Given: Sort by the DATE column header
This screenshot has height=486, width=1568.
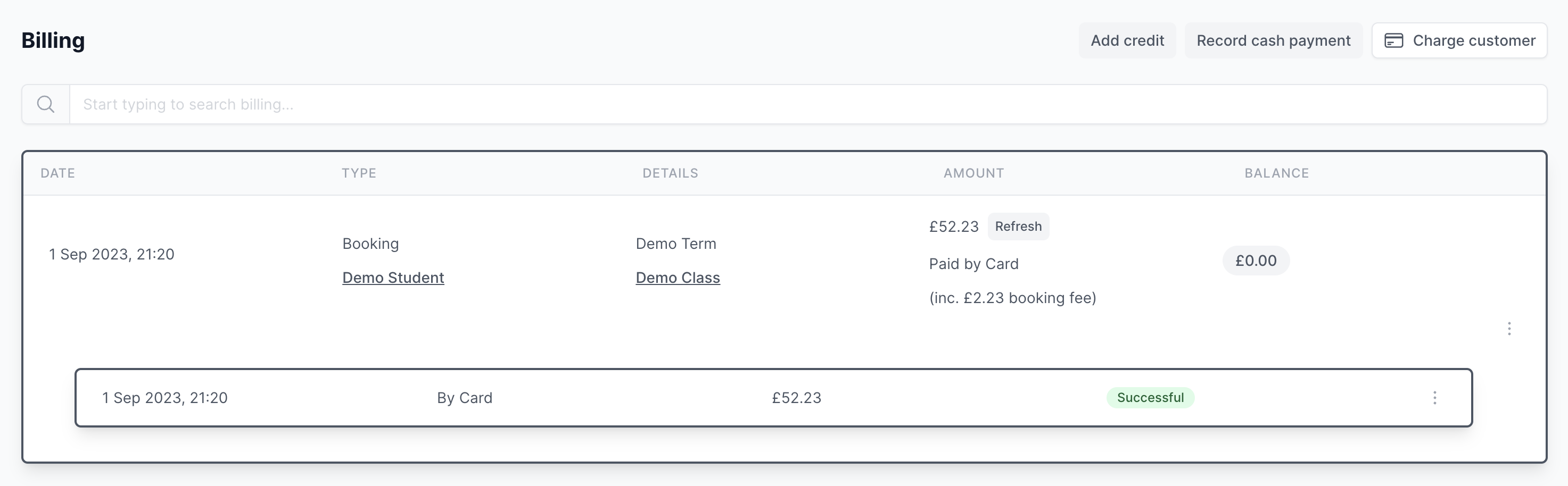Looking at the screenshot, I should [57, 173].
